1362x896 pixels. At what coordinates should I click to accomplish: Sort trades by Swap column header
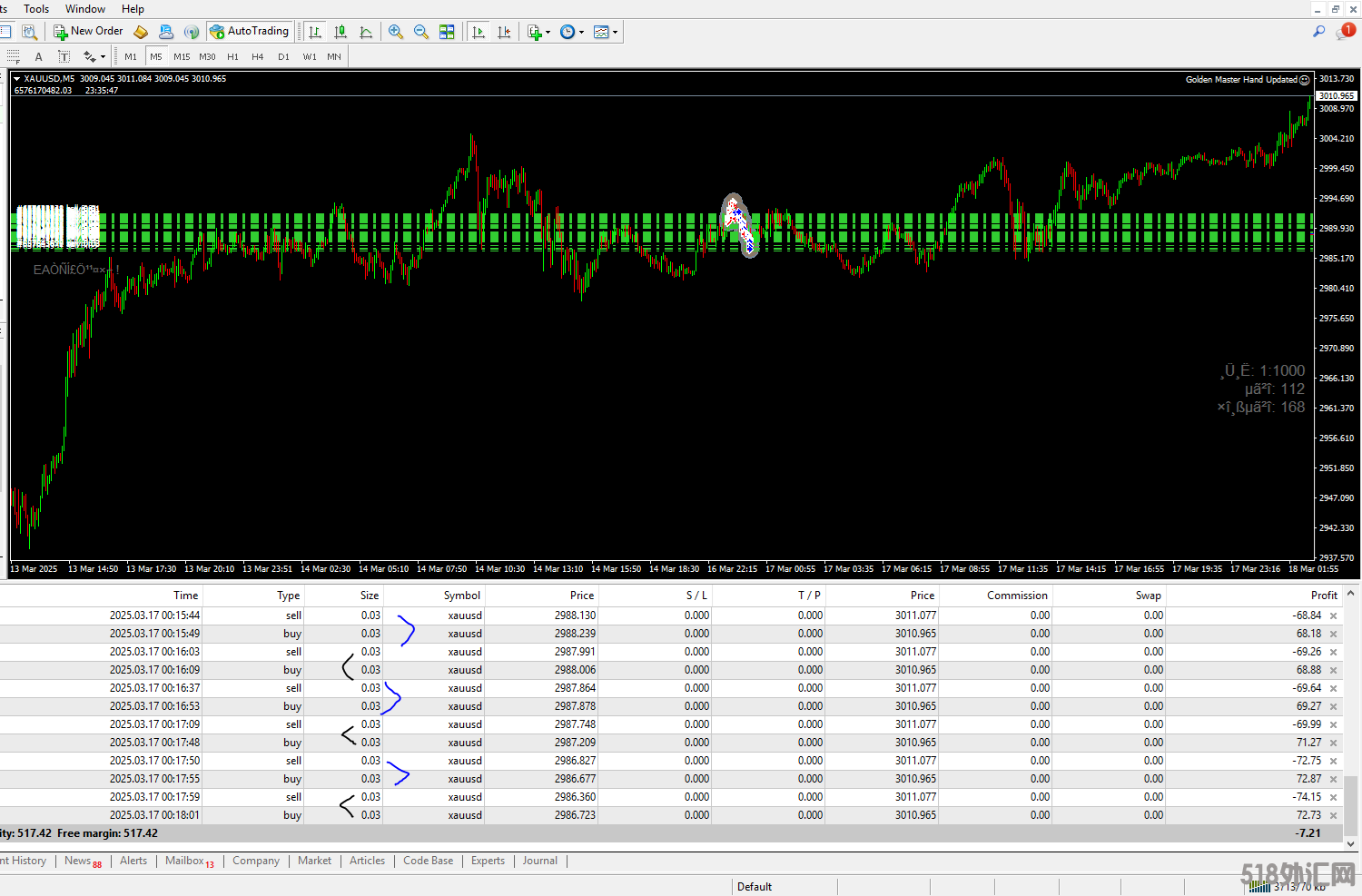point(1149,596)
